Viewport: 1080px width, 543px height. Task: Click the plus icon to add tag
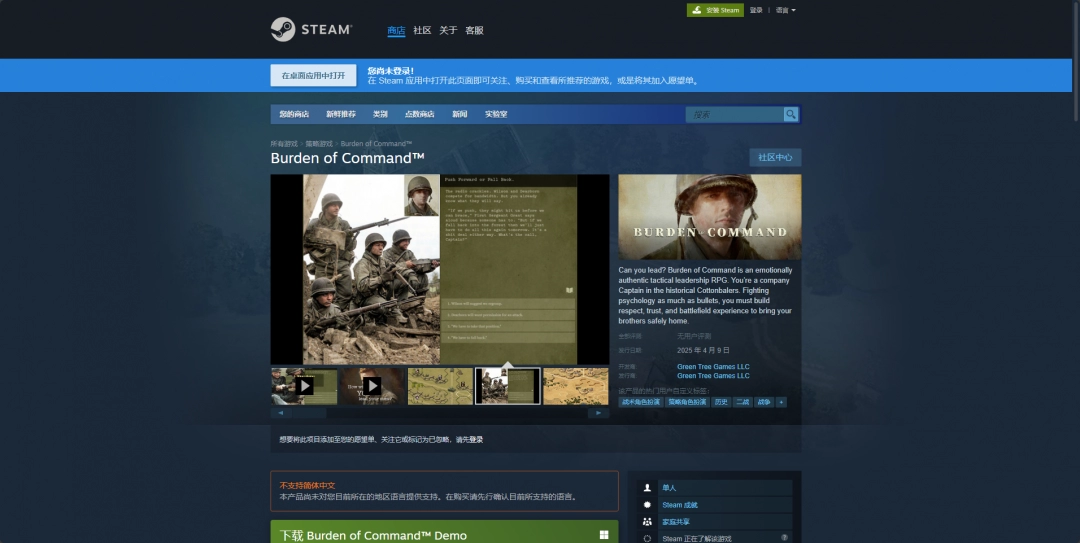tap(781, 402)
